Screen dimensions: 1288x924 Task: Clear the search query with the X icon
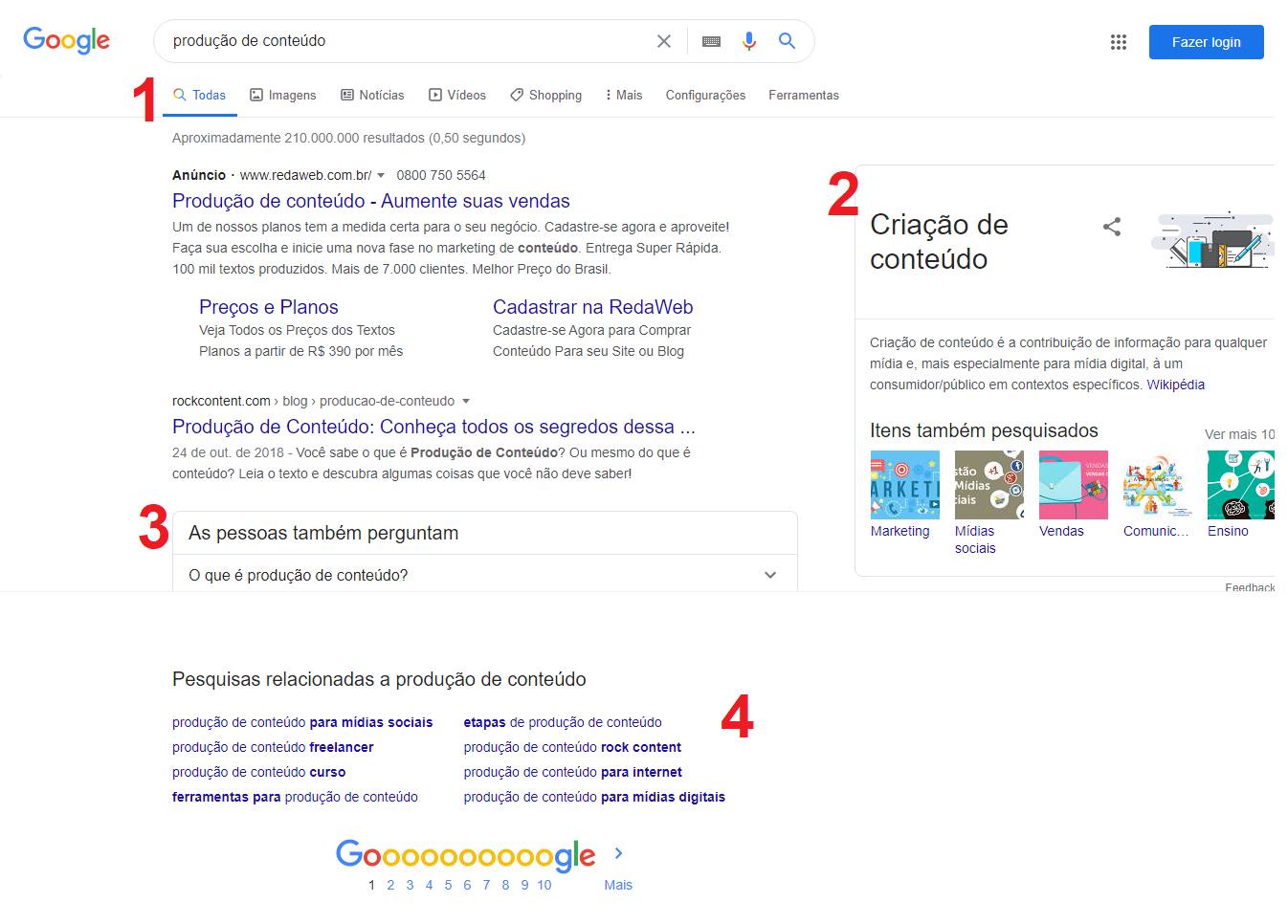(x=664, y=41)
